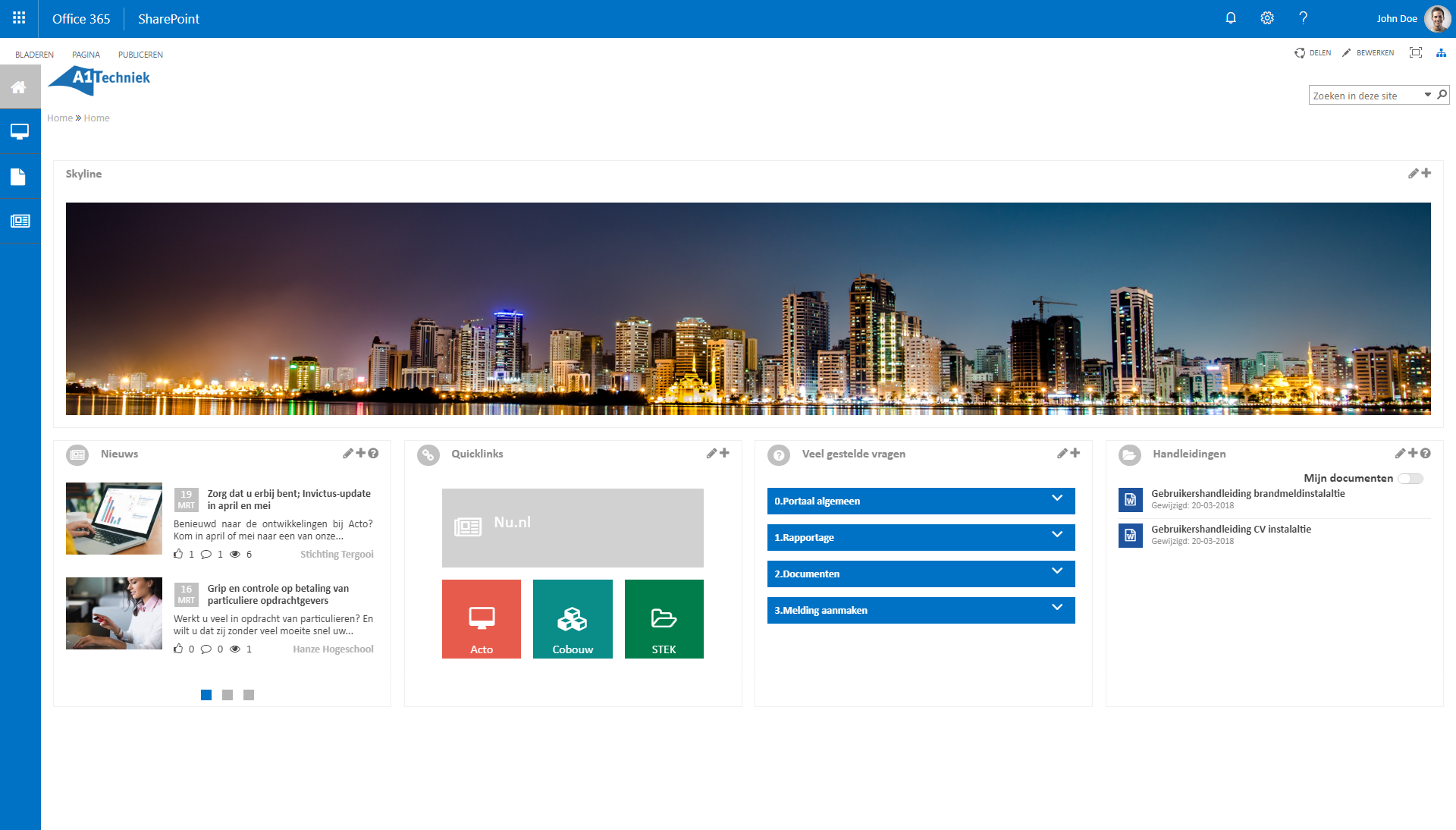Click the newspaper icon in the sidebar
The image size is (1456, 830).
coord(20,221)
